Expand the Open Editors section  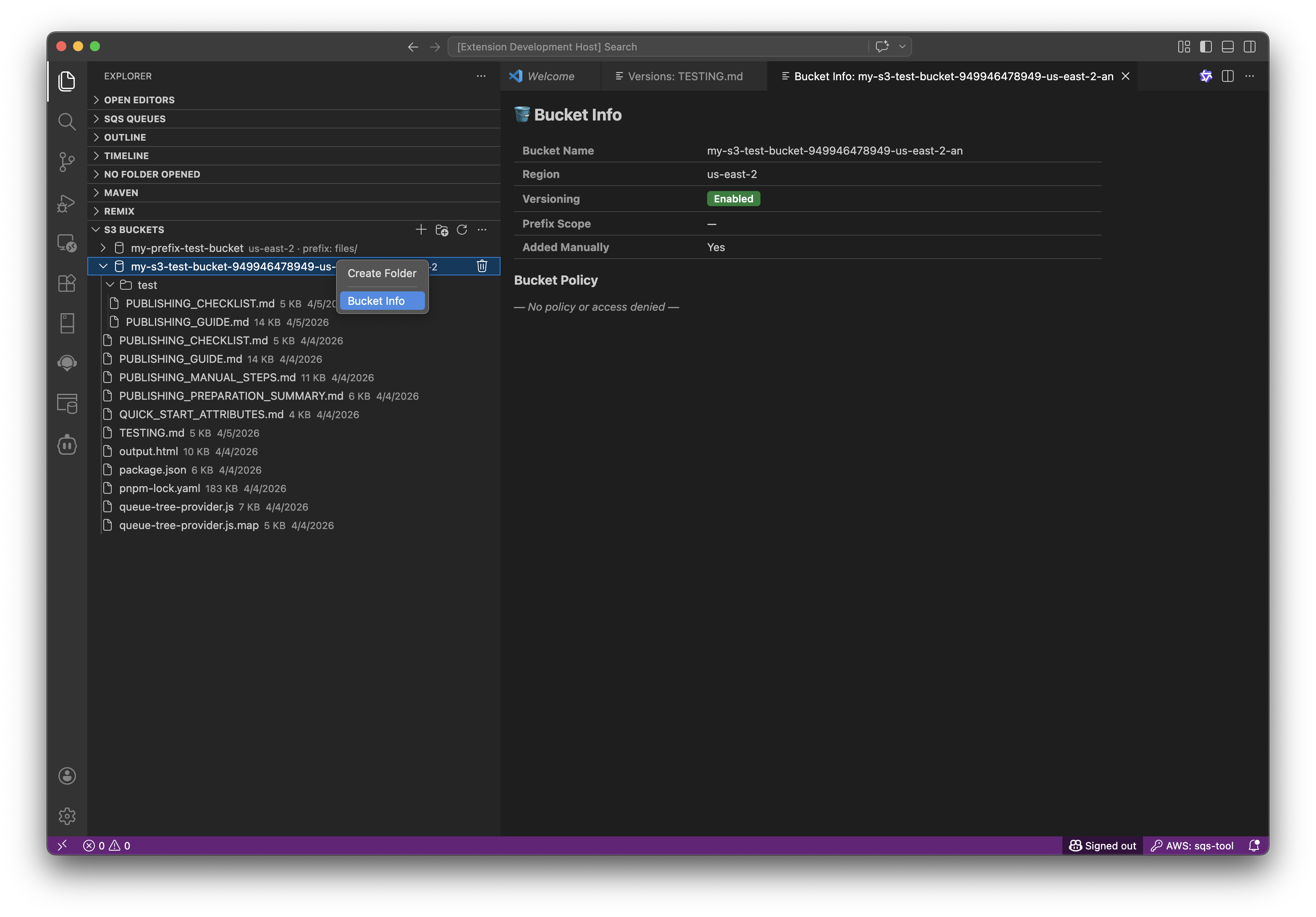pyautogui.click(x=294, y=100)
